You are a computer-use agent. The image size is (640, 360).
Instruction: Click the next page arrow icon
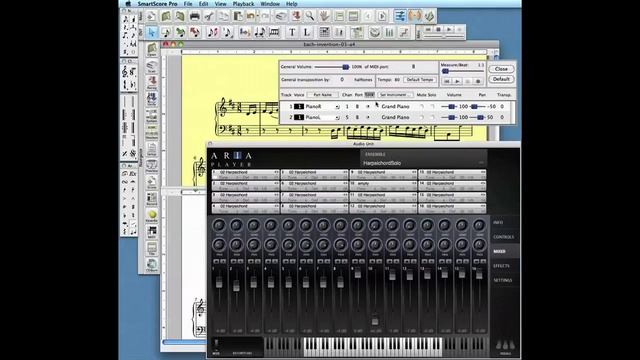(x=382, y=16)
